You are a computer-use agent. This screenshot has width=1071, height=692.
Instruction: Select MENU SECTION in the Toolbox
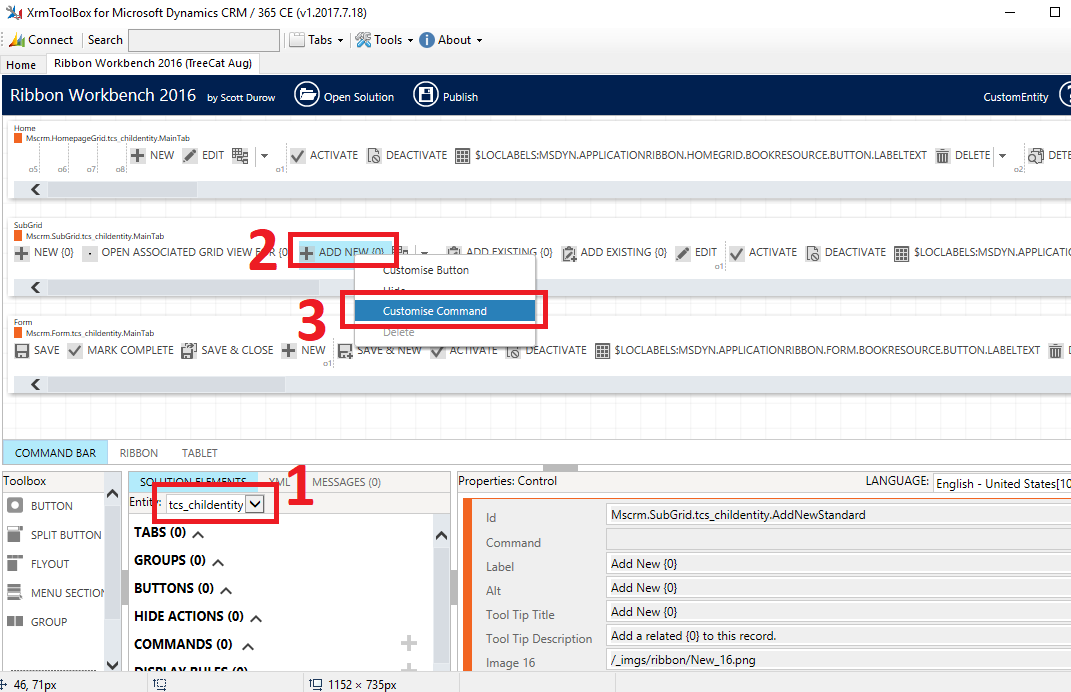pyautogui.click(x=56, y=593)
